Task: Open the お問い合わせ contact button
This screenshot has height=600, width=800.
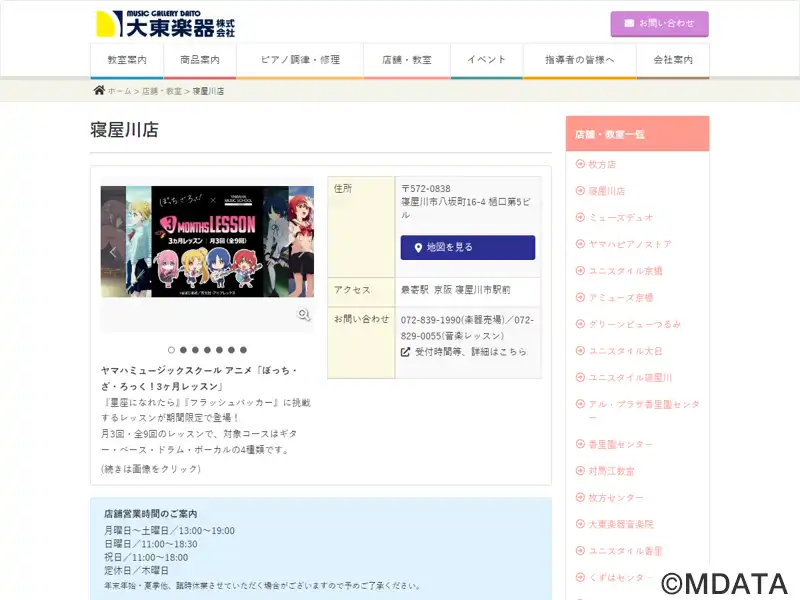Action: click(659, 23)
